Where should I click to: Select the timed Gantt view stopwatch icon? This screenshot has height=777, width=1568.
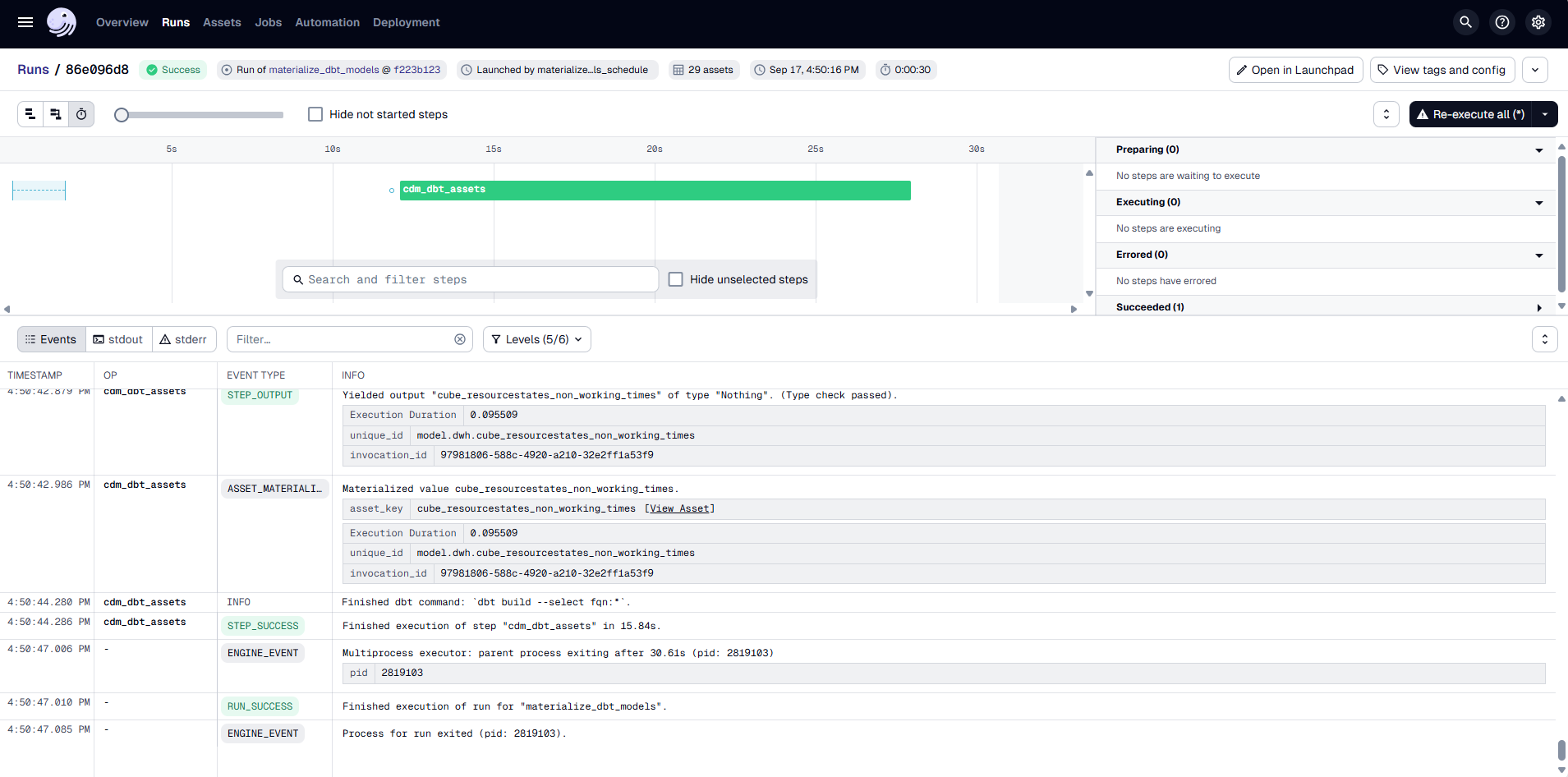click(81, 114)
